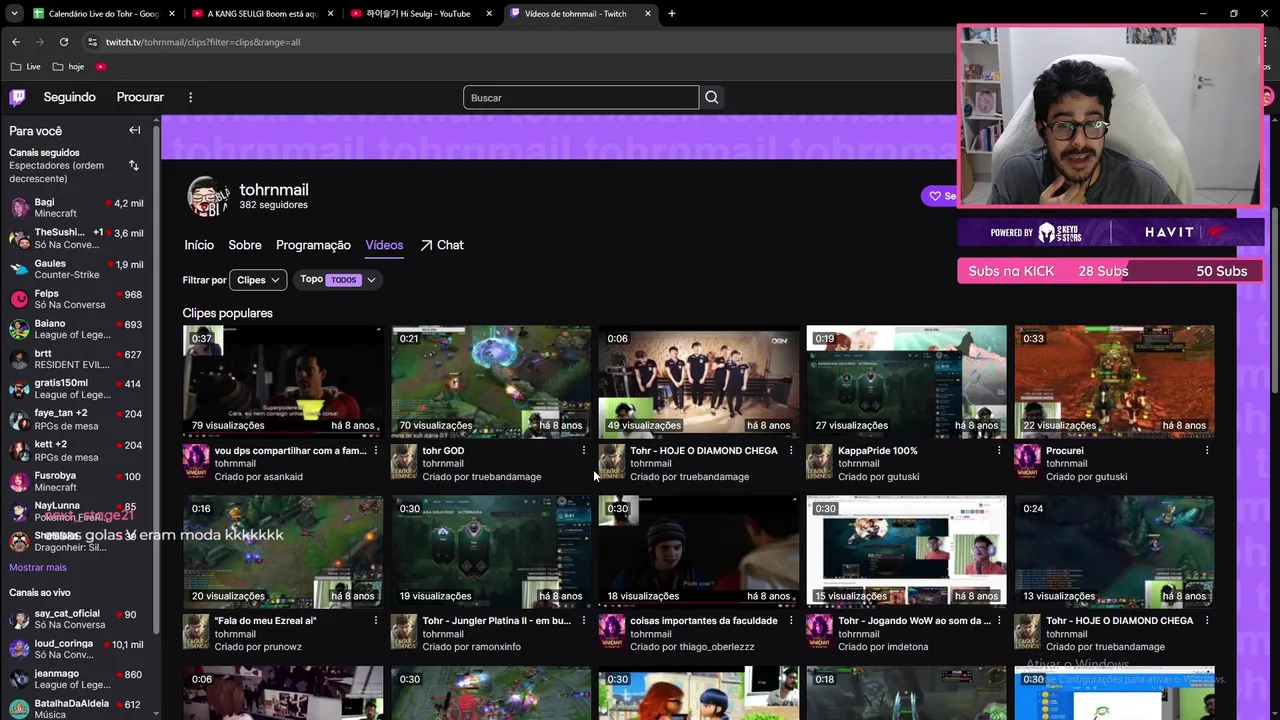Switch to the Início tab

pos(199,245)
